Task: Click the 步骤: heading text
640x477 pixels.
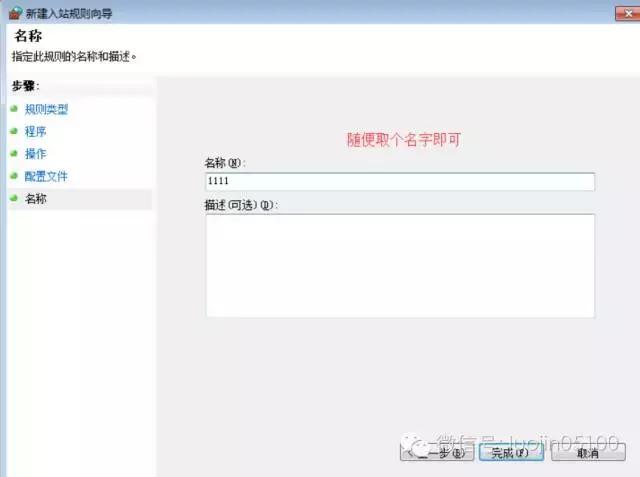Action: pyautogui.click(x=25, y=86)
